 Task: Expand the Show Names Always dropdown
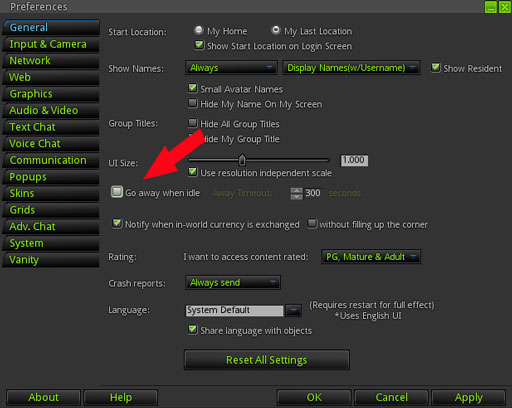tap(231, 68)
